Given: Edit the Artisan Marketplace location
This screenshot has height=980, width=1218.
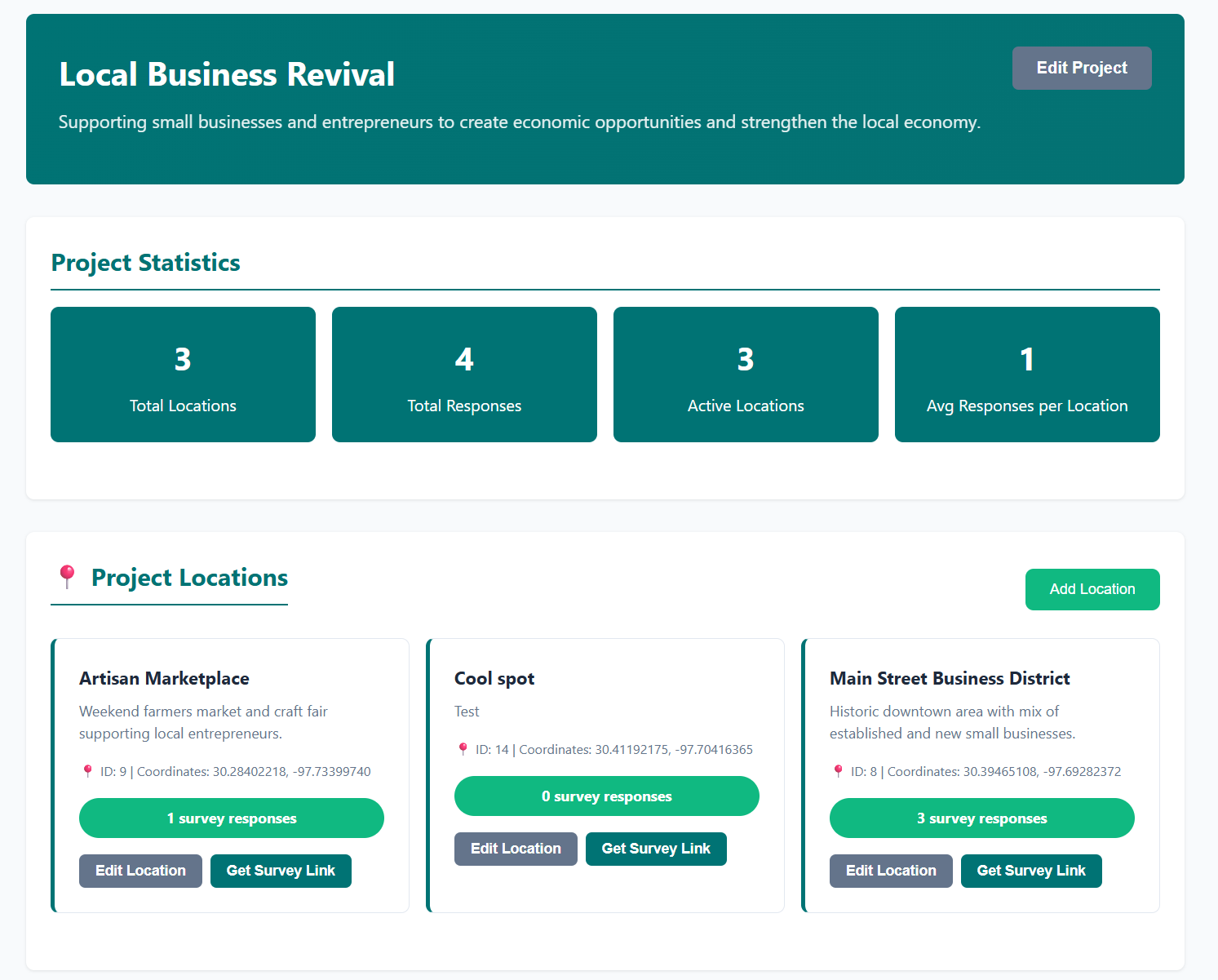Looking at the screenshot, I should (x=140, y=871).
